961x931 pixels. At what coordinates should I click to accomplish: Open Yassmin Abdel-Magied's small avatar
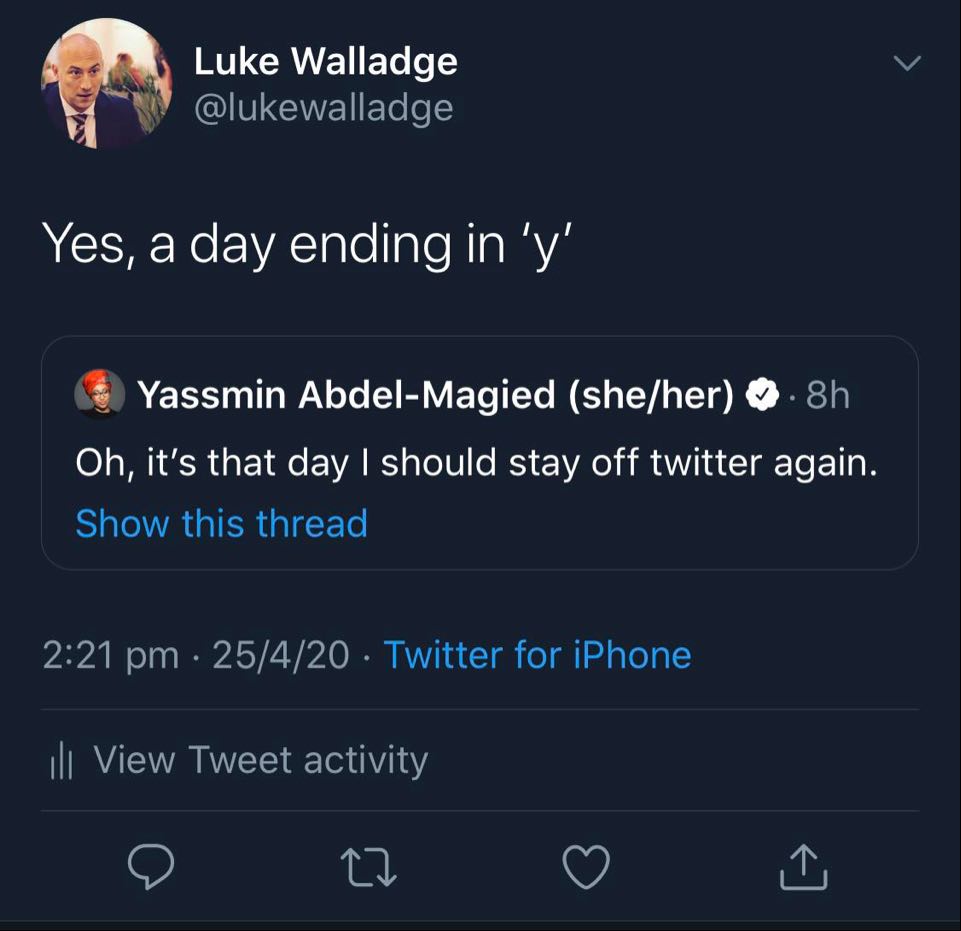[100, 394]
